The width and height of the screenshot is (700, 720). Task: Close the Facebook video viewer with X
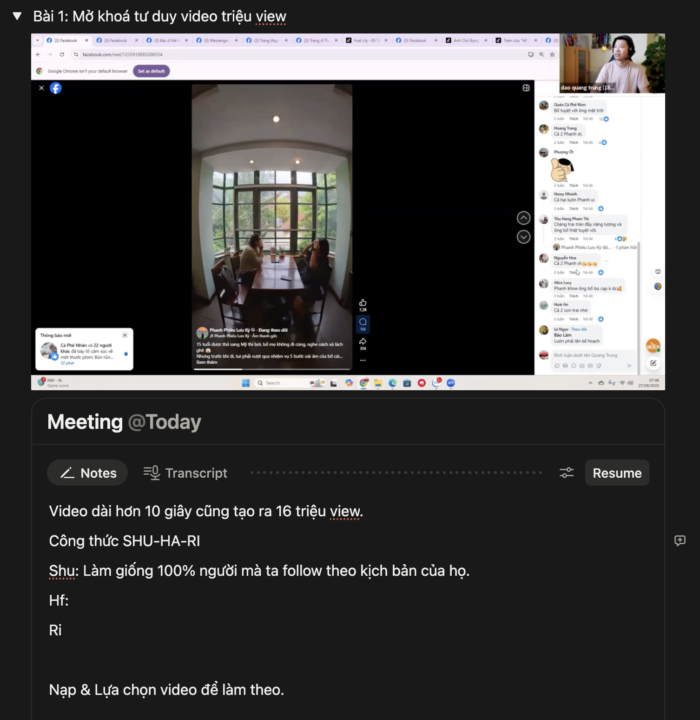click(41, 88)
